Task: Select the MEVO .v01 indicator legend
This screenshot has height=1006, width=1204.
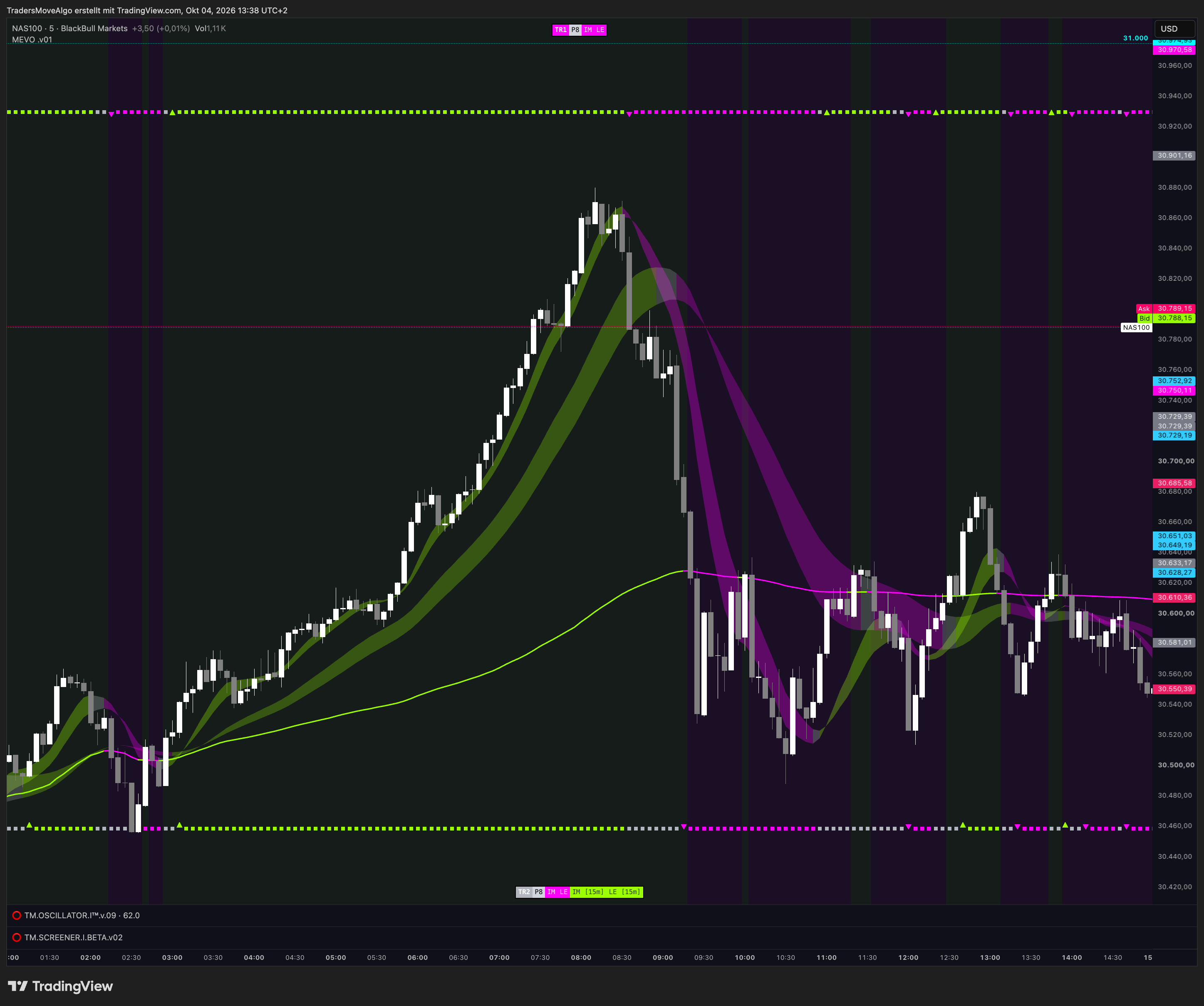Action: [32, 40]
